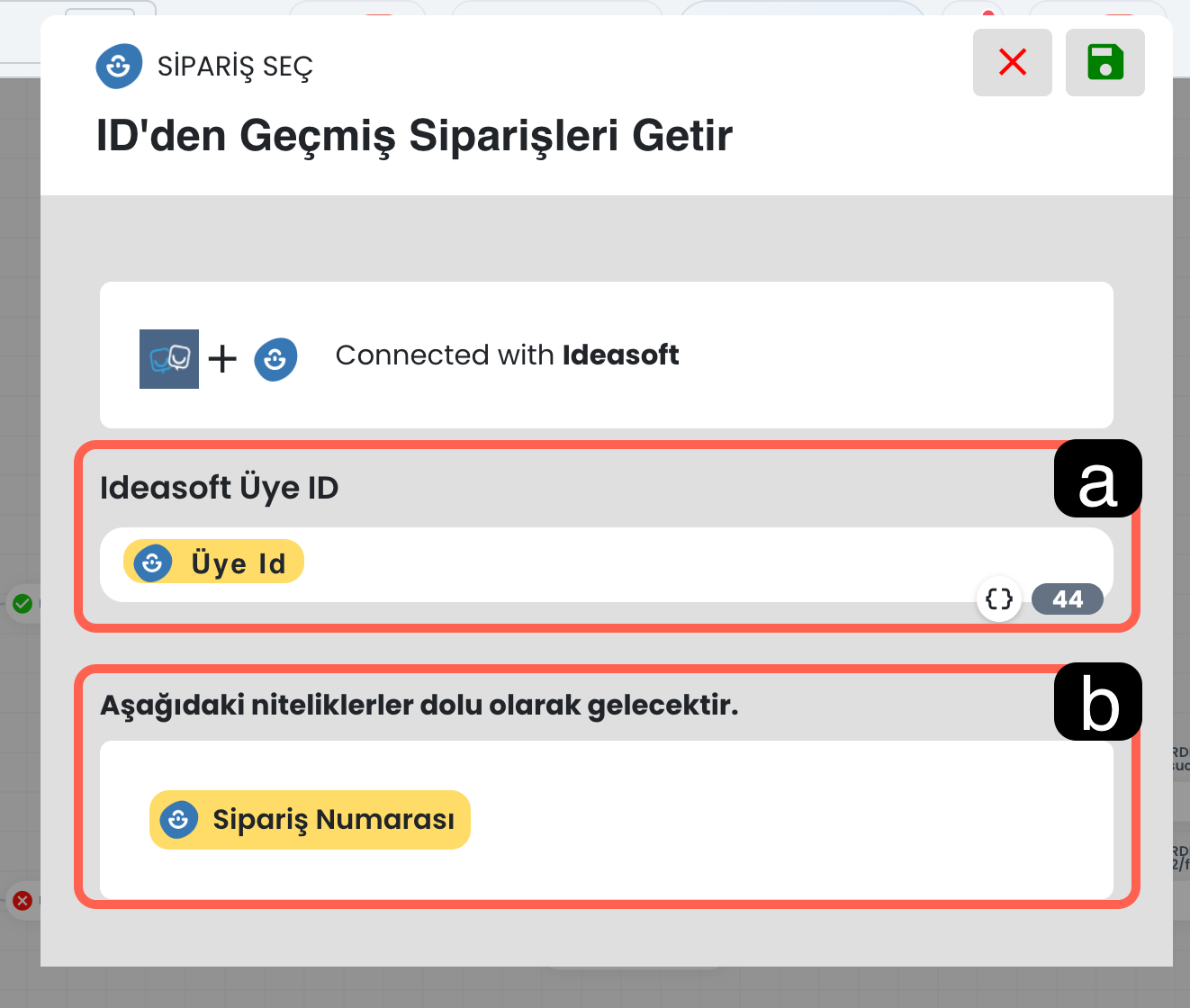Click the Ideasoft logo beside SİPARİŞ SEÇ
The height and width of the screenshot is (1008, 1190).
click(x=119, y=66)
